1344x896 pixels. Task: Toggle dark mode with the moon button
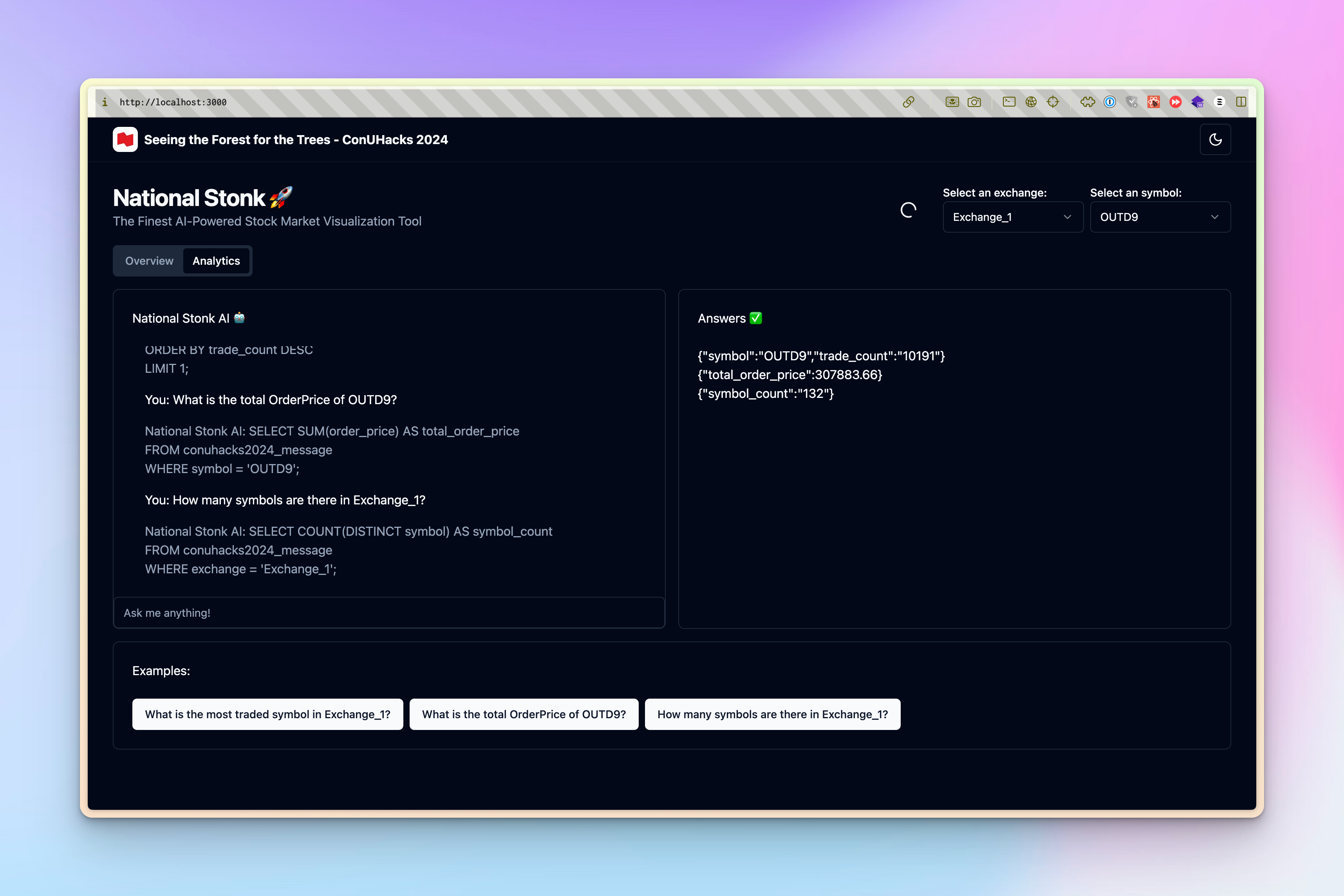pyautogui.click(x=1215, y=139)
